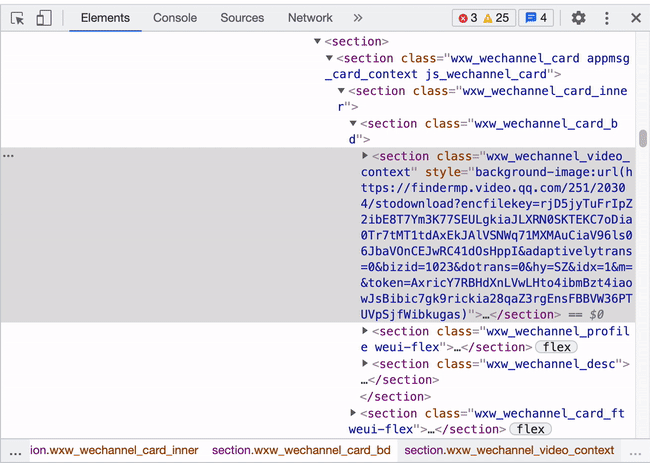The height and width of the screenshot is (463, 650).
Task: Open the row actions ellipsis on selected node
Action: coord(8,156)
